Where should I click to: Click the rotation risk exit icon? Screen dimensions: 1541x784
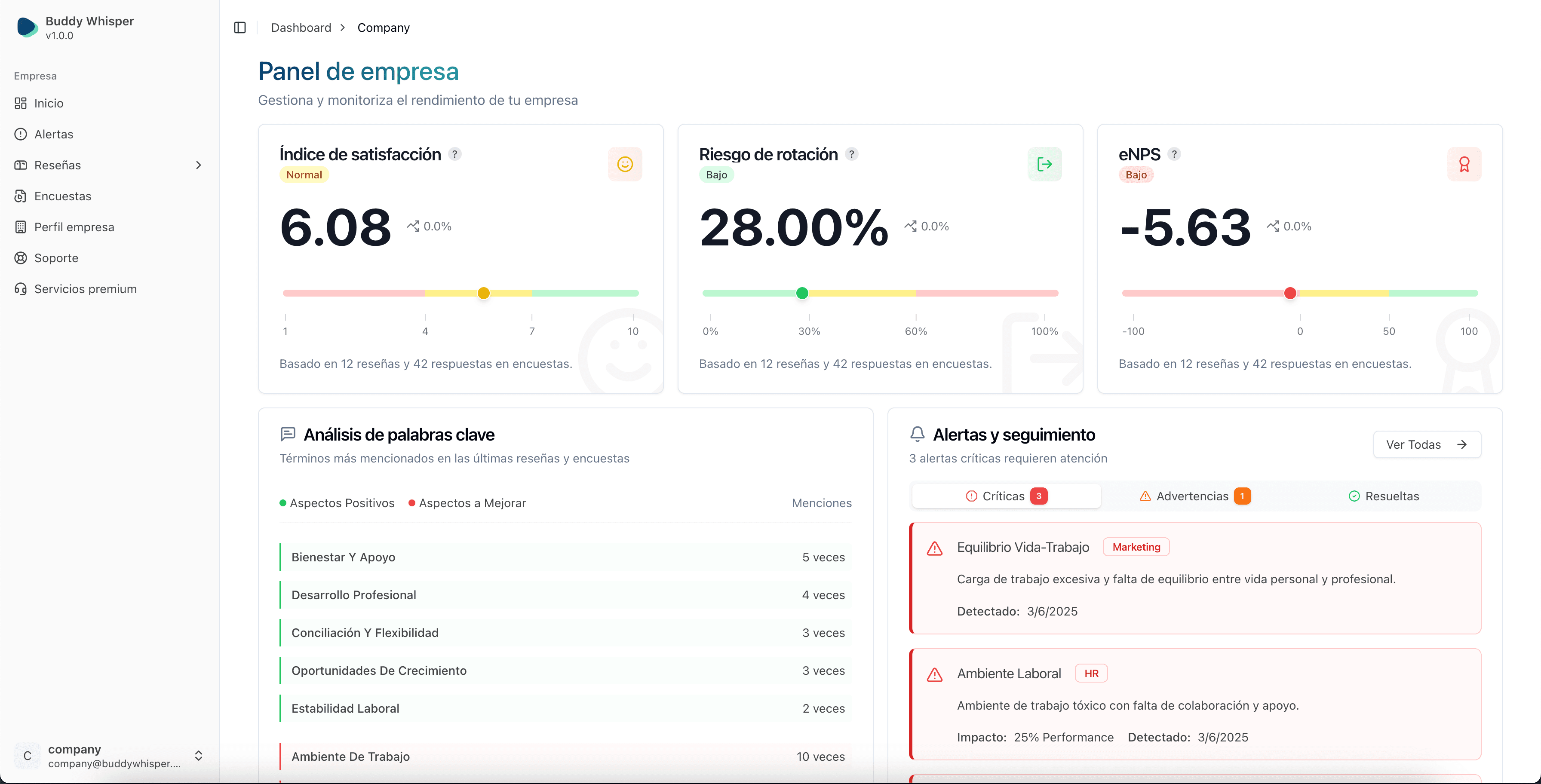(1044, 165)
